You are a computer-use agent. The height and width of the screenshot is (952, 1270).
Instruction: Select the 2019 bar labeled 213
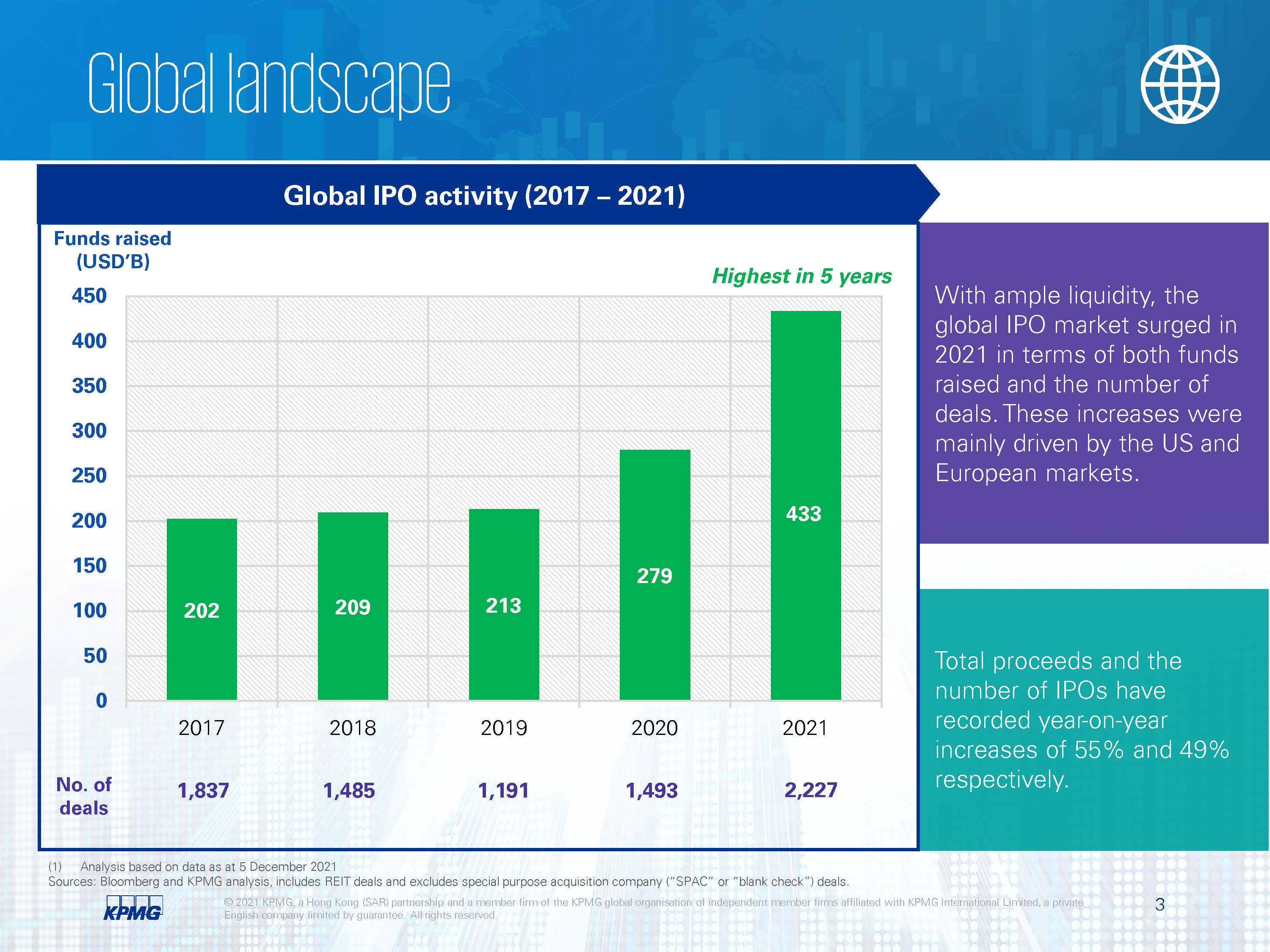pos(503,604)
